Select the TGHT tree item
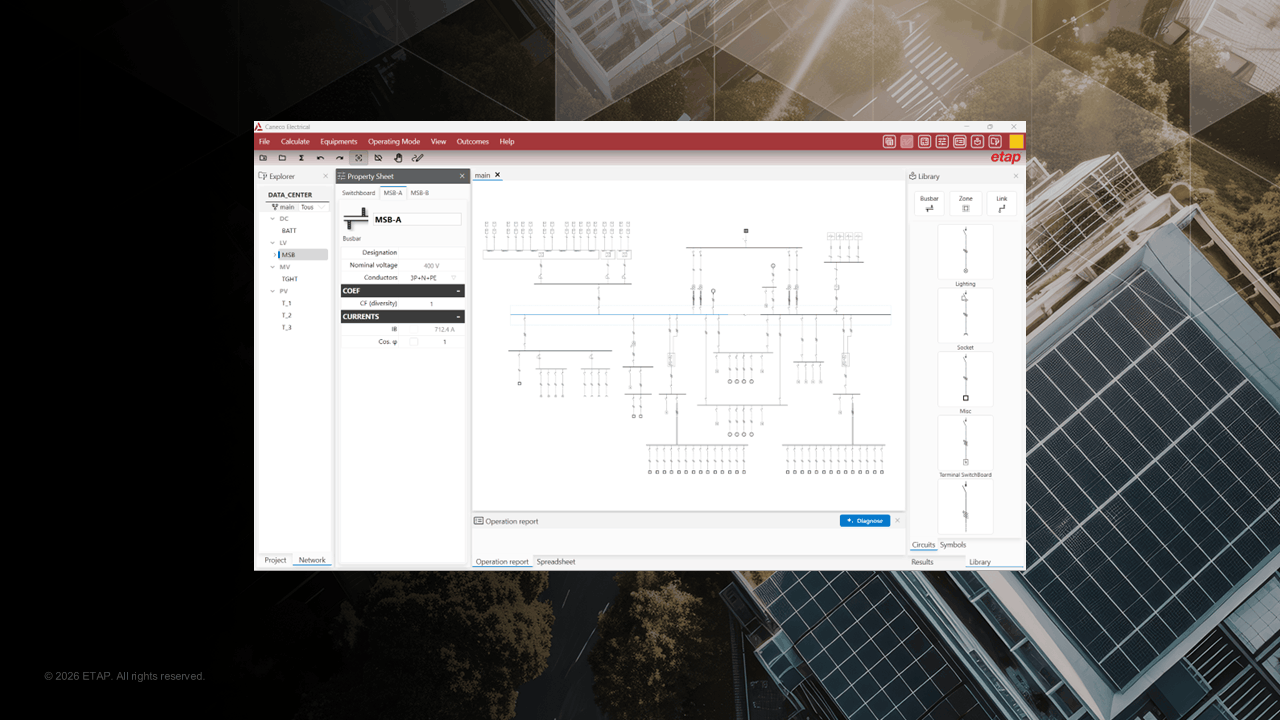The height and width of the screenshot is (720, 1280). (x=290, y=279)
